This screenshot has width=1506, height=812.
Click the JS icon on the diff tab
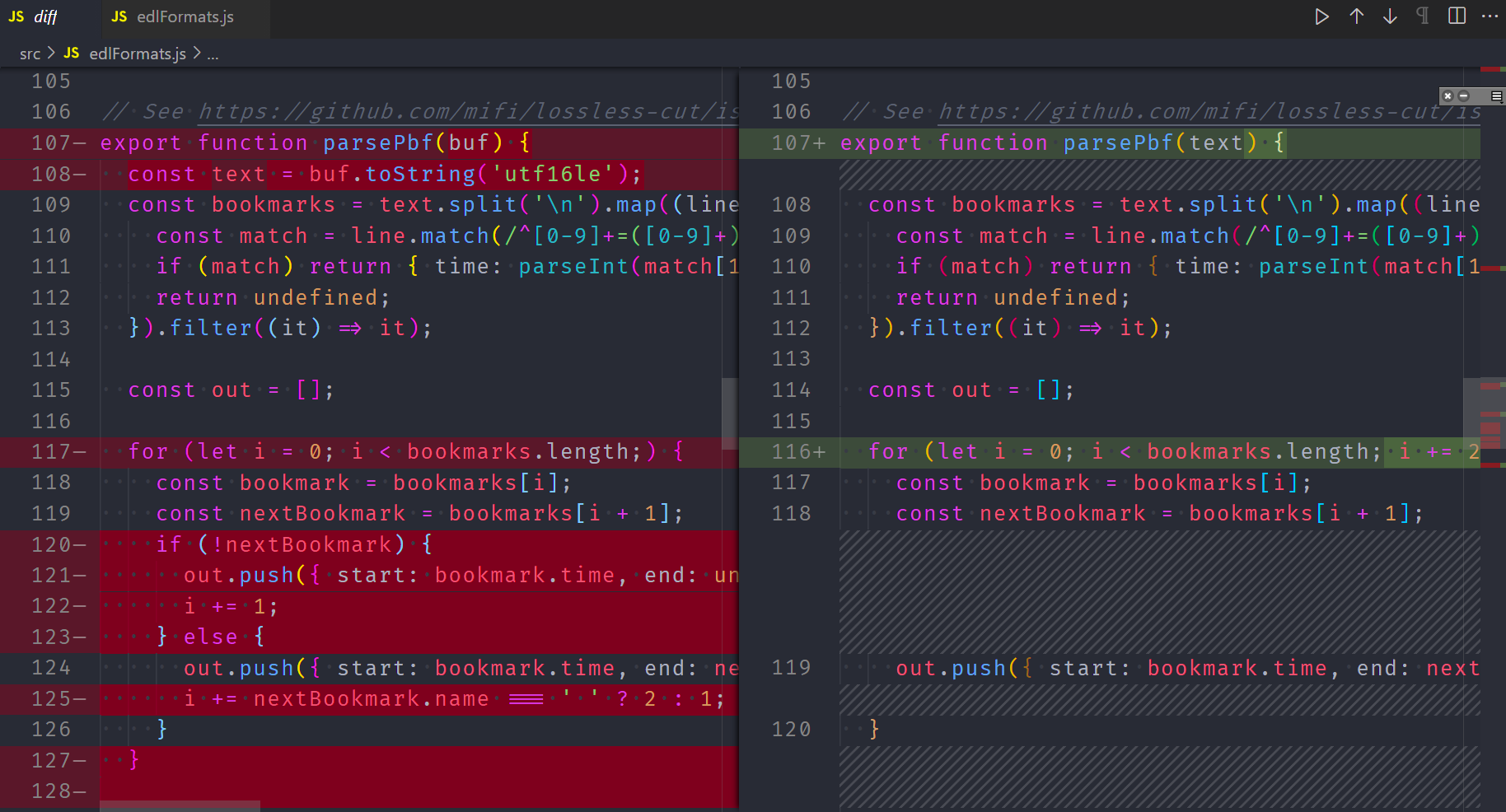click(16, 16)
